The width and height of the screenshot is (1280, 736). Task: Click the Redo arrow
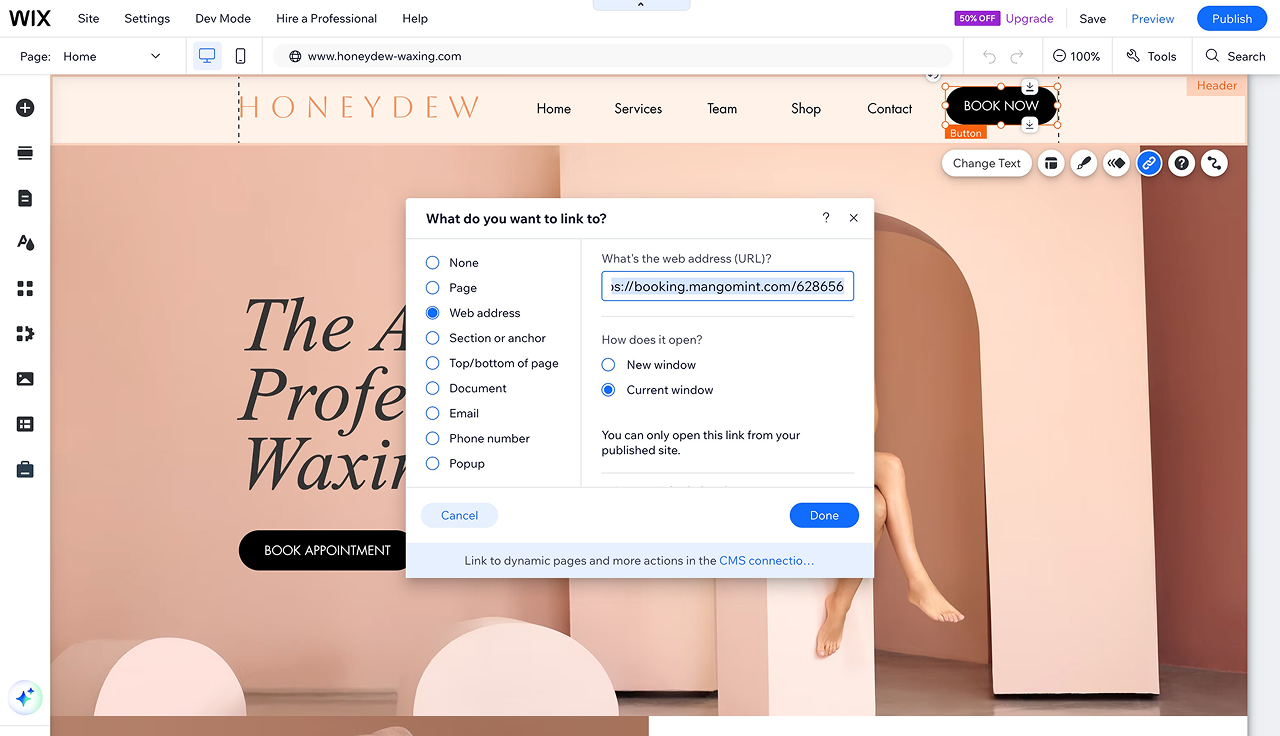(1017, 56)
